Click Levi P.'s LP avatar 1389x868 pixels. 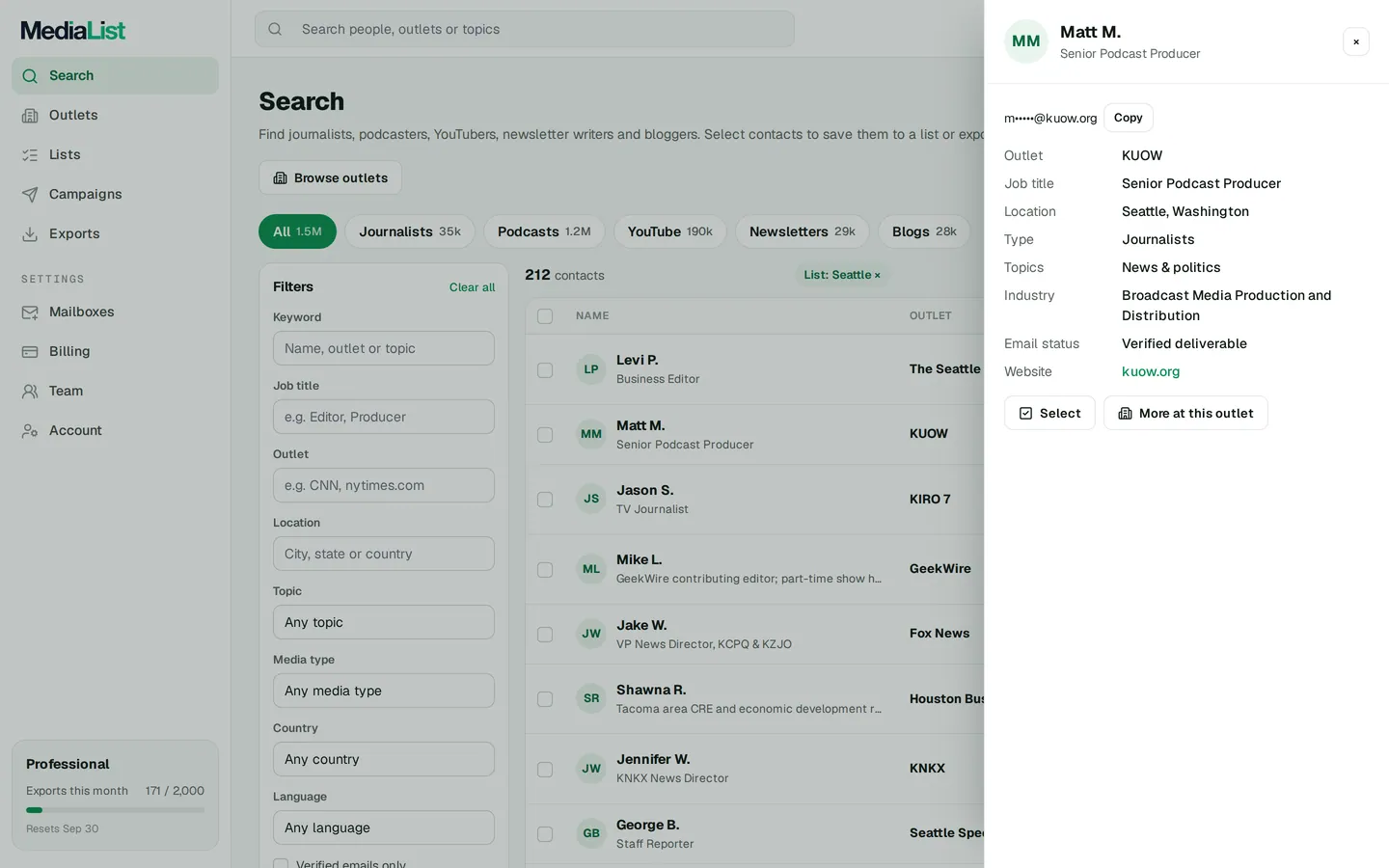591,369
